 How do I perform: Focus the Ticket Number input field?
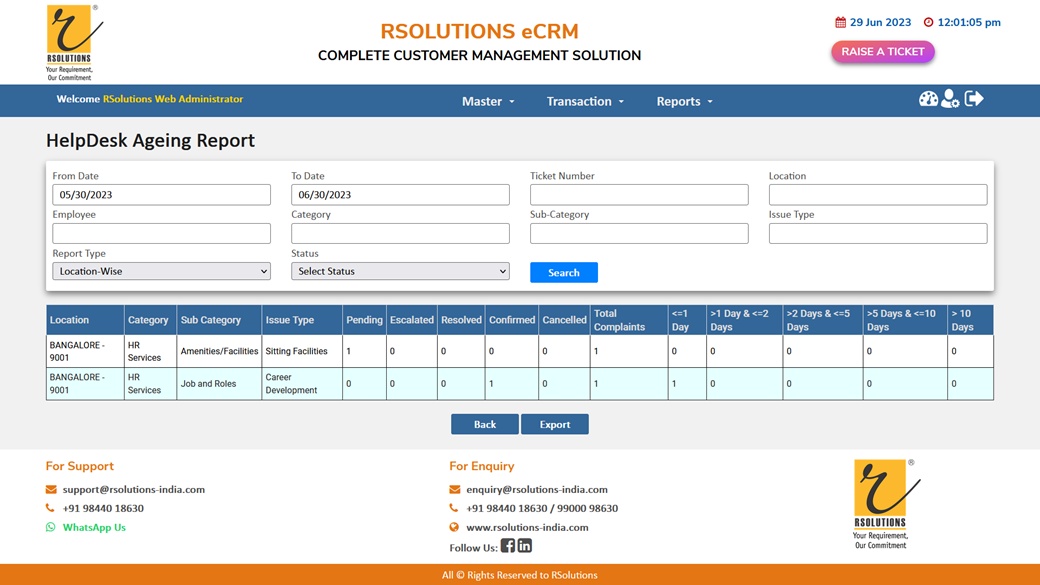(x=639, y=195)
